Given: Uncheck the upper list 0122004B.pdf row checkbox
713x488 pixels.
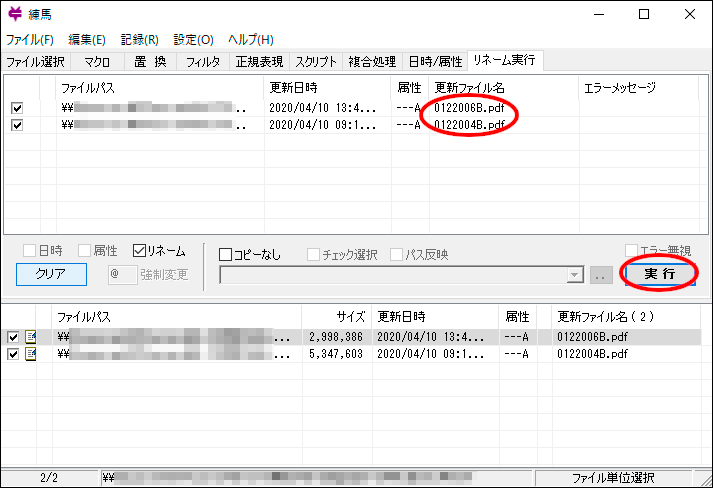Looking at the screenshot, I should [17, 125].
